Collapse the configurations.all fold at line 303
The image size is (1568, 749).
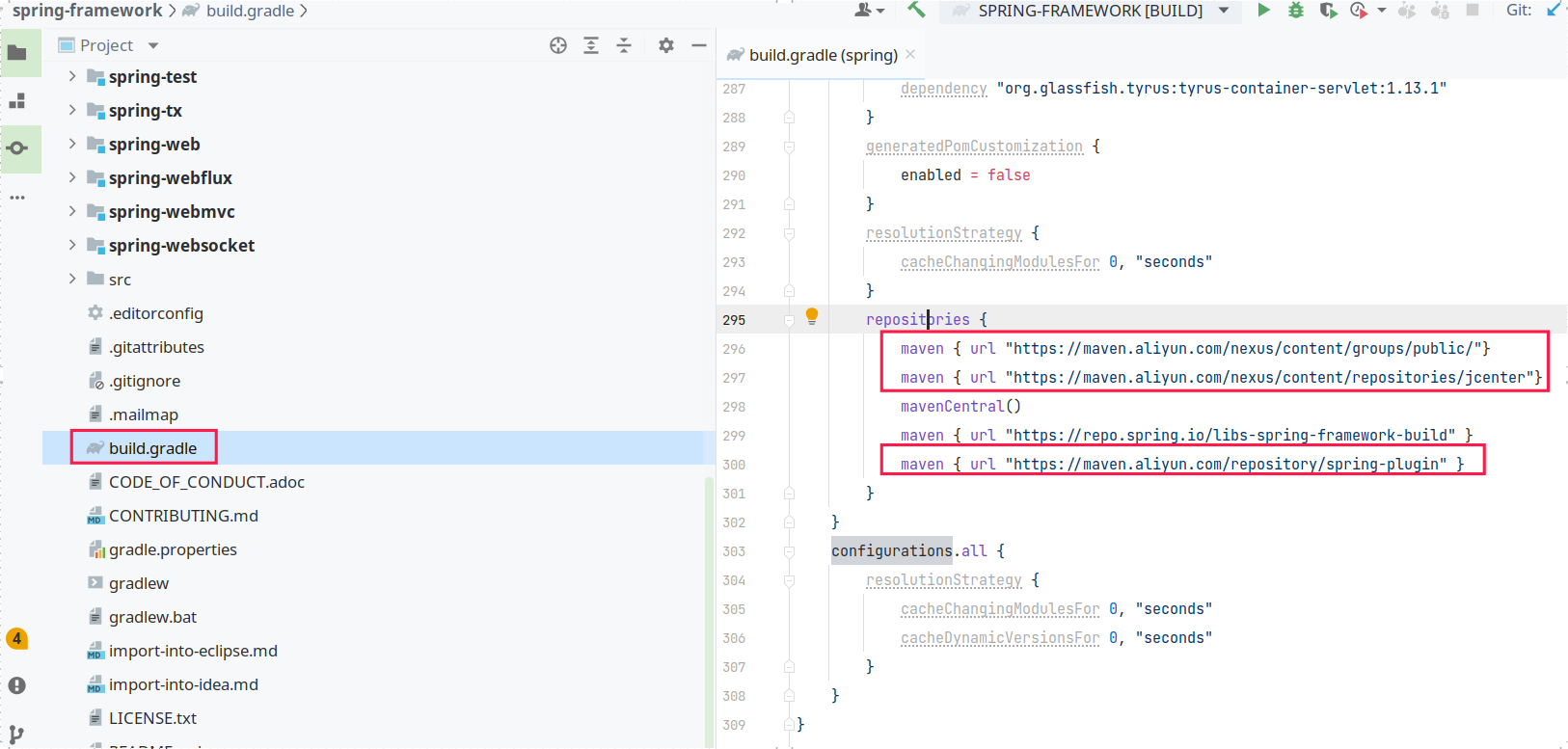point(789,551)
